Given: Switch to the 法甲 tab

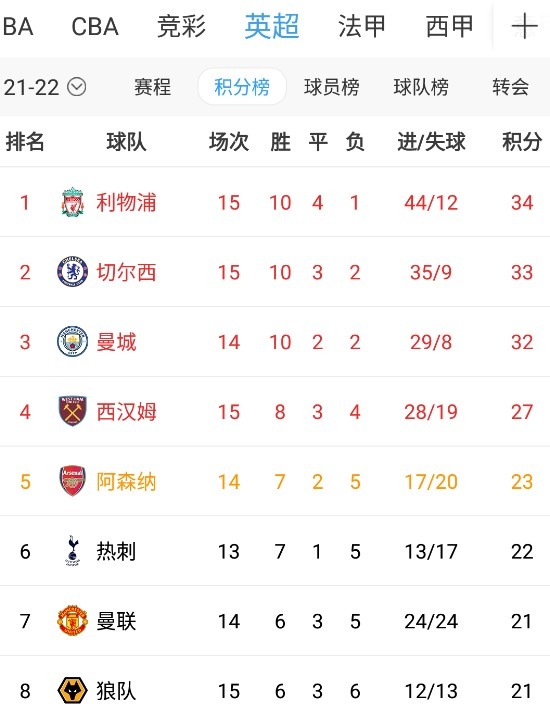Looking at the screenshot, I should tap(361, 26).
